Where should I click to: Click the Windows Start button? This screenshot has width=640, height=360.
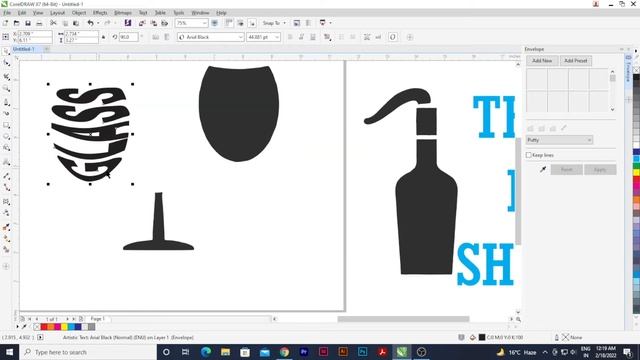9,352
